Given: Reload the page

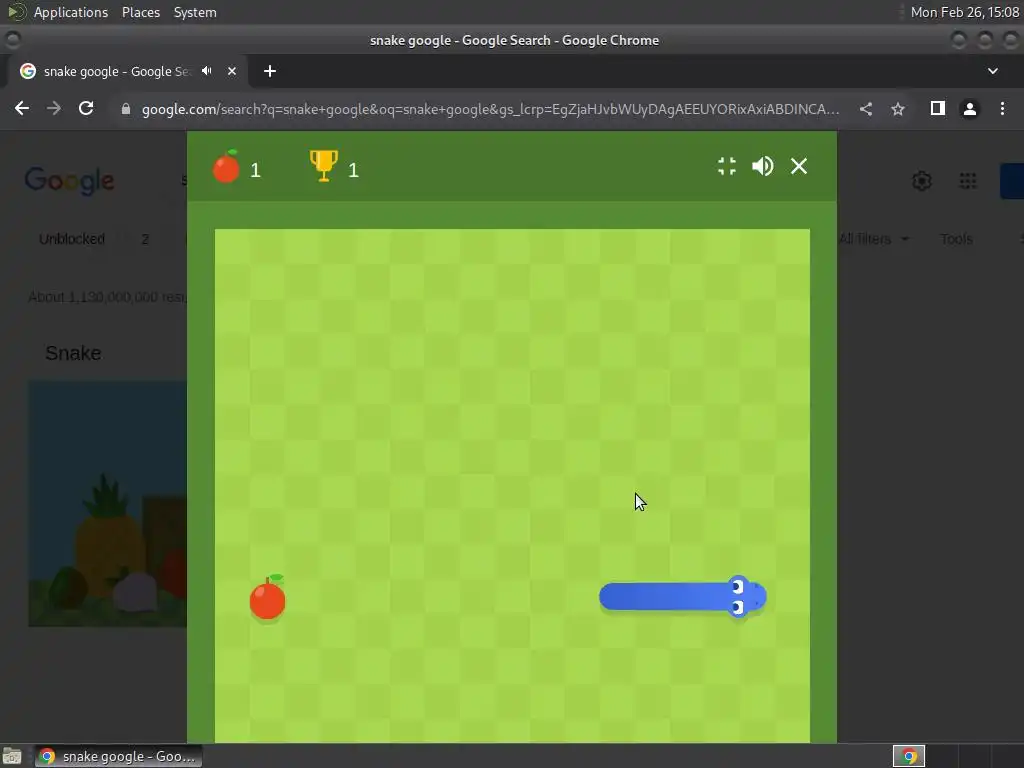Looking at the screenshot, I should (86, 108).
